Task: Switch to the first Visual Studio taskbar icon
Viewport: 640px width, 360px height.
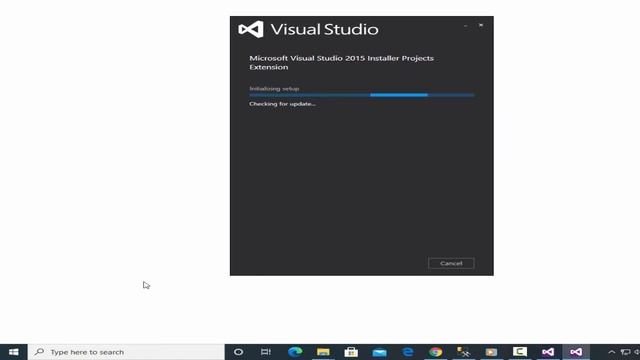Action: coord(548,352)
